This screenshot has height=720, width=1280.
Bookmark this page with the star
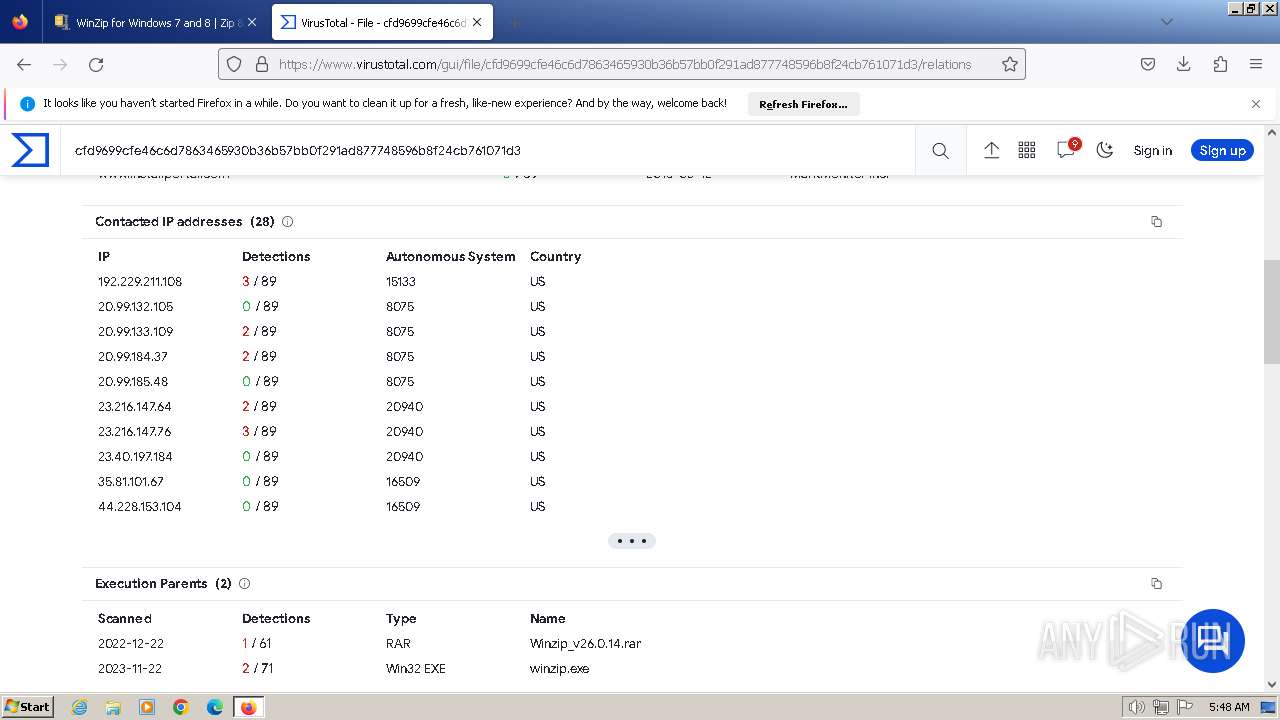coord(1010,64)
